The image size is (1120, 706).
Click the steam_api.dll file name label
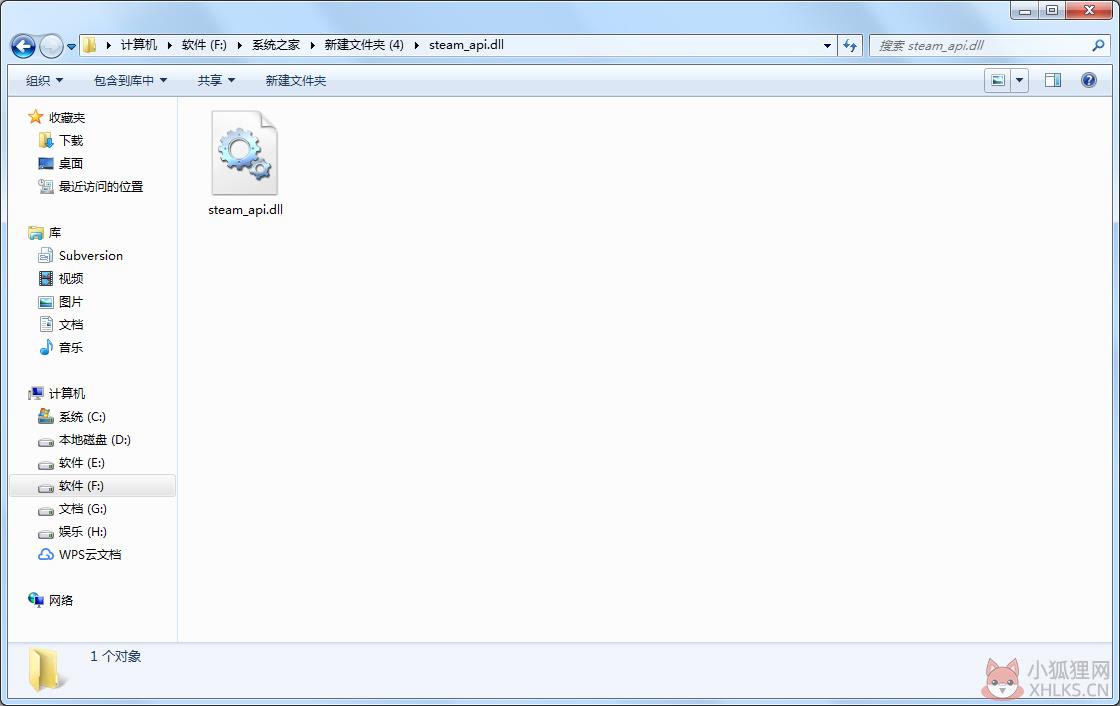click(246, 210)
